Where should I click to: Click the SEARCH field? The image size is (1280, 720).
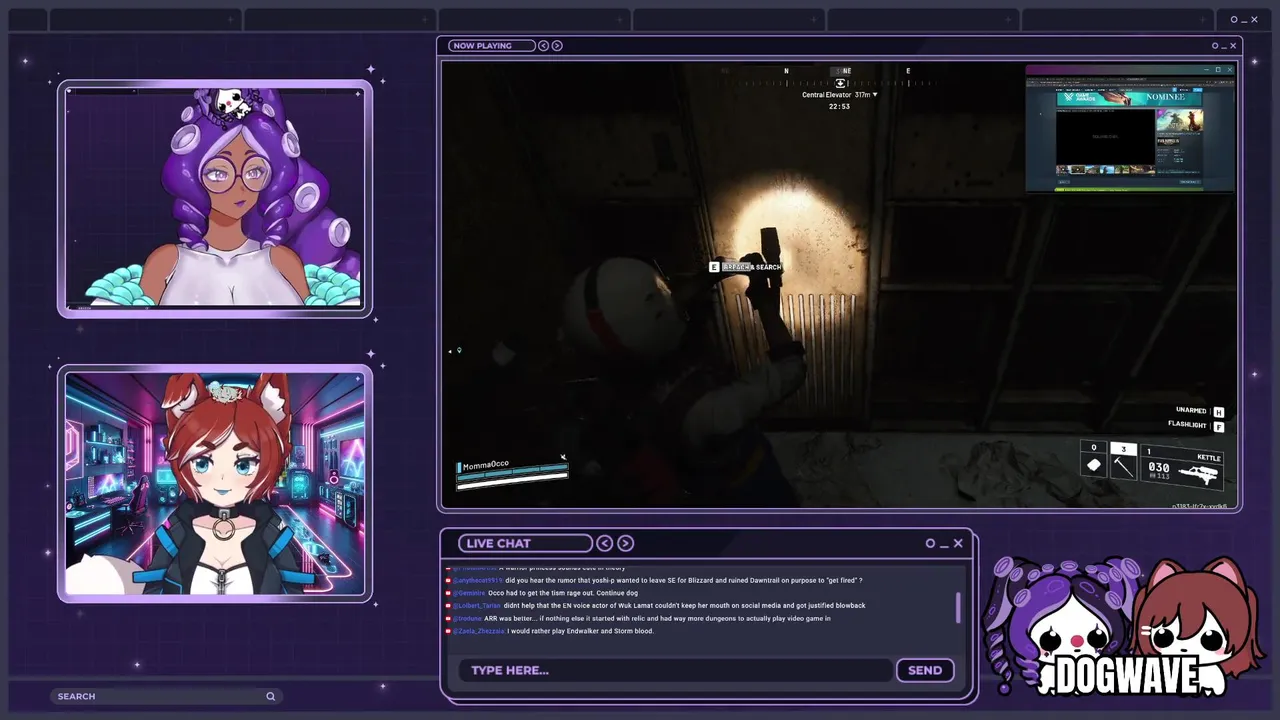pyautogui.click(x=166, y=696)
